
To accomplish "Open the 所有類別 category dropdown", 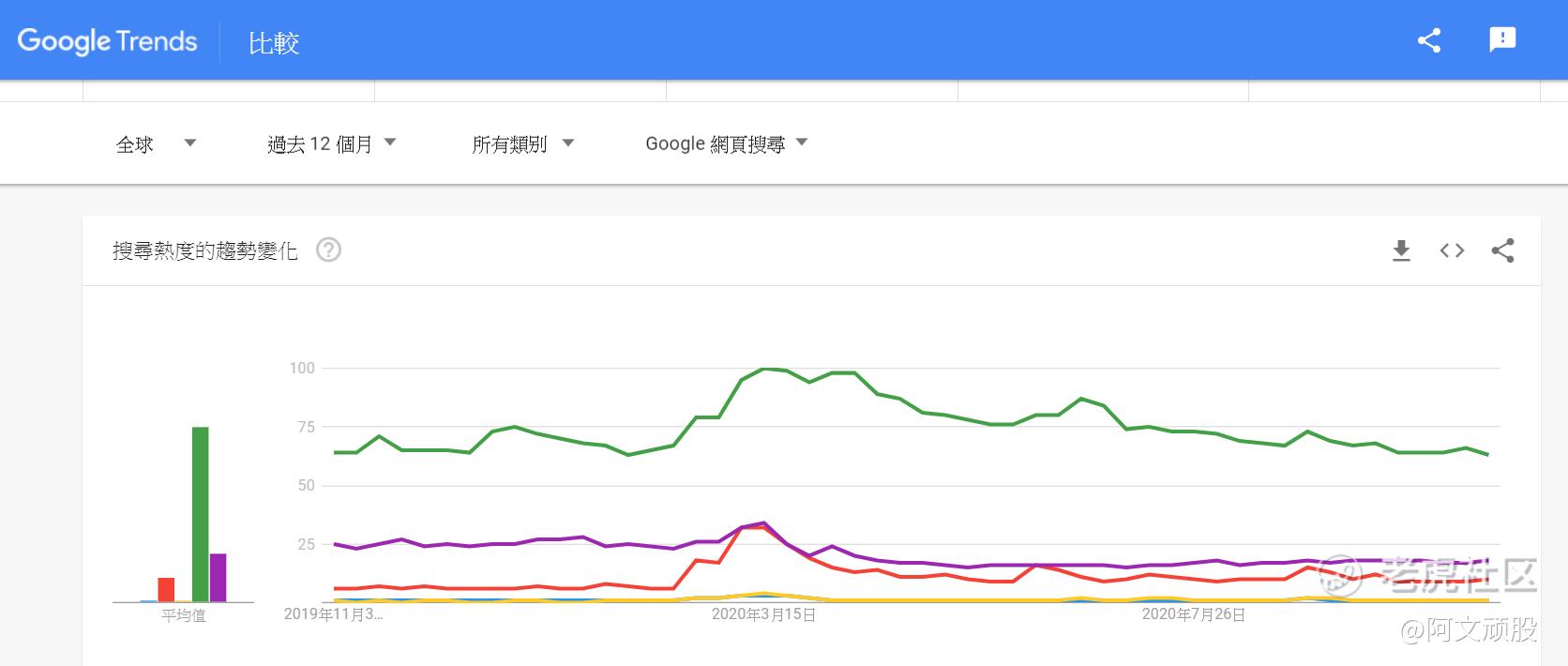I will click(522, 144).
